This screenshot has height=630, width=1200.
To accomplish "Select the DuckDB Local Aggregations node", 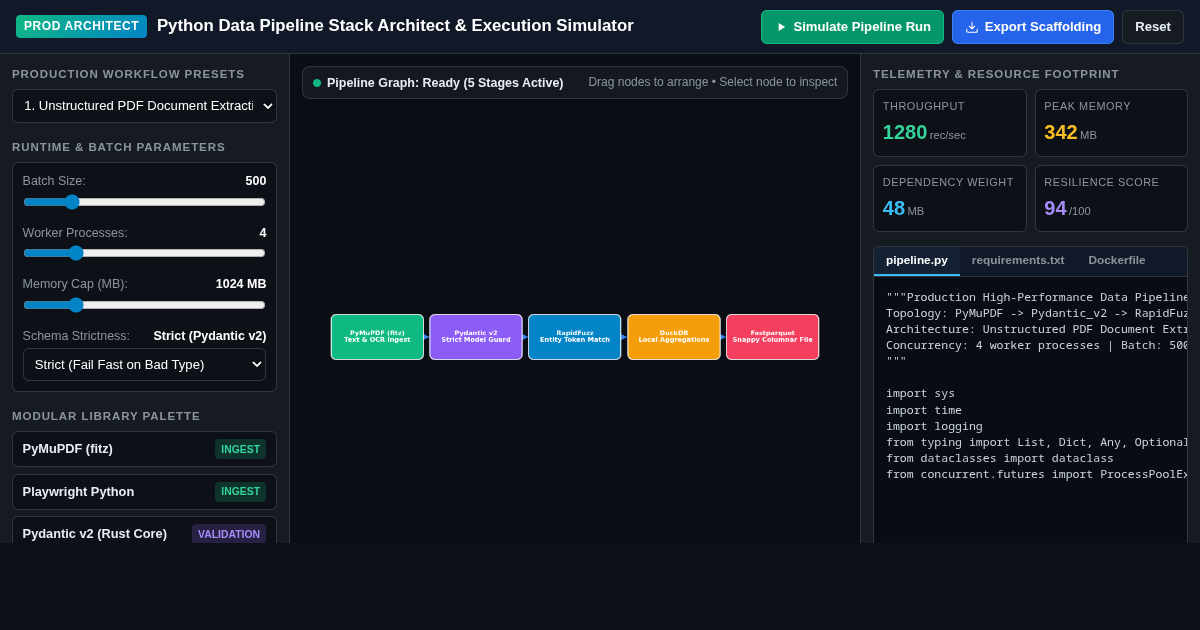I will click(674, 337).
